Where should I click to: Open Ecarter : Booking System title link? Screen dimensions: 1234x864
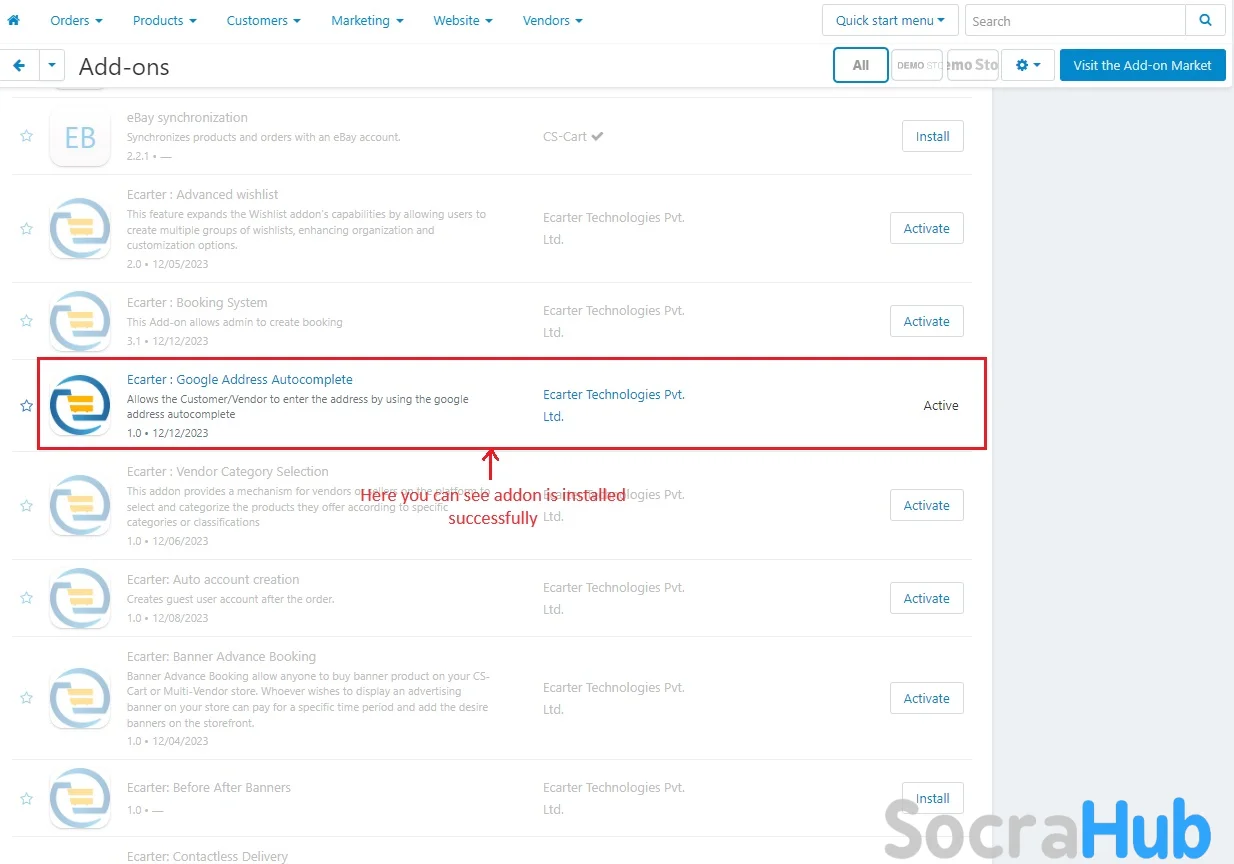point(197,302)
